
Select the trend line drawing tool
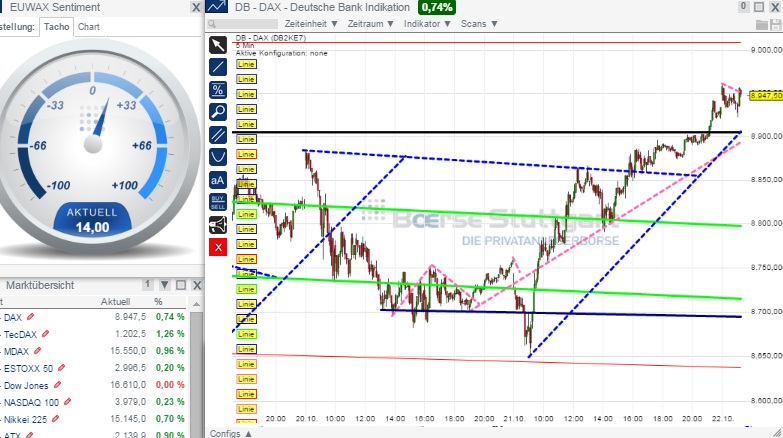tap(218, 67)
